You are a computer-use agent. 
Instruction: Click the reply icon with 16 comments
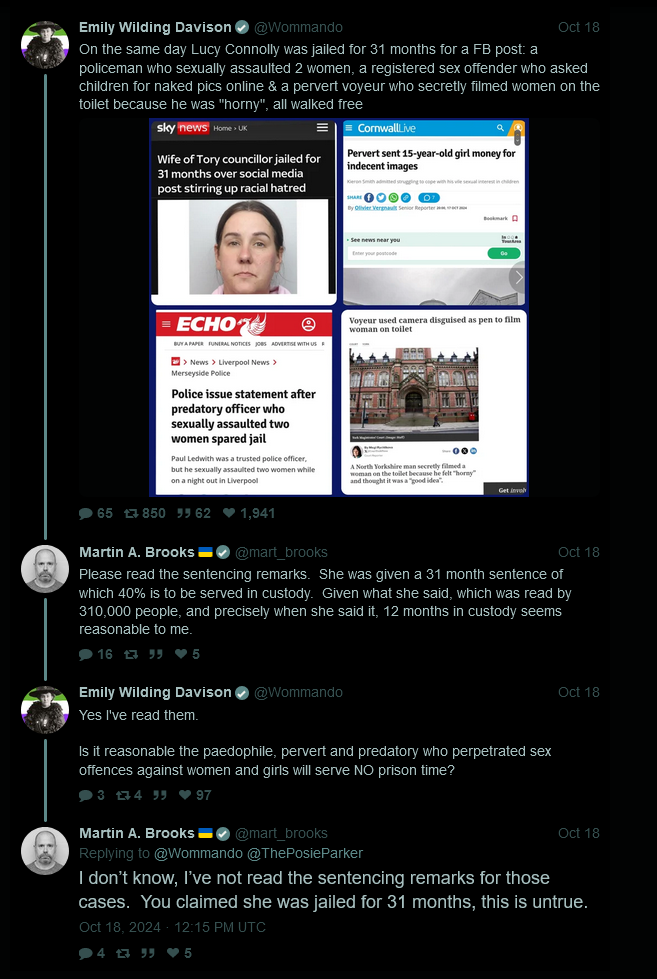coord(86,654)
